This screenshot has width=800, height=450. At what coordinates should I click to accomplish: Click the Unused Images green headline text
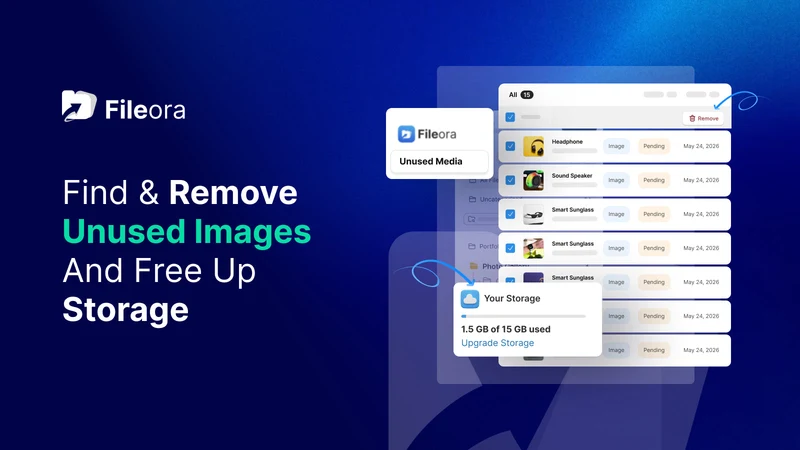pyautogui.click(x=187, y=232)
